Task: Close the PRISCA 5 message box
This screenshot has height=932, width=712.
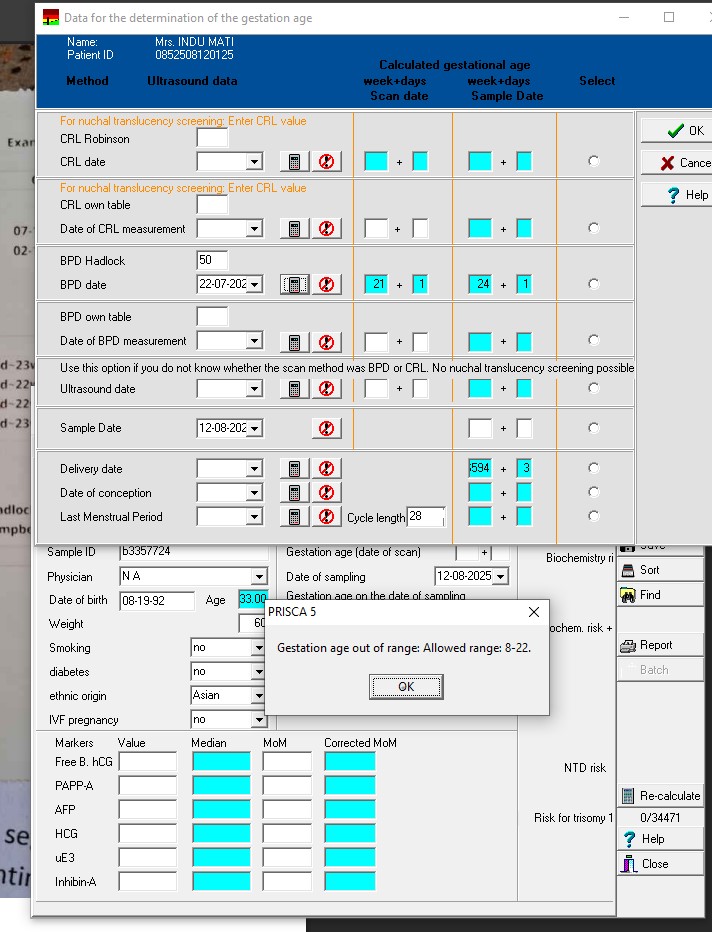Action: tap(533, 612)
